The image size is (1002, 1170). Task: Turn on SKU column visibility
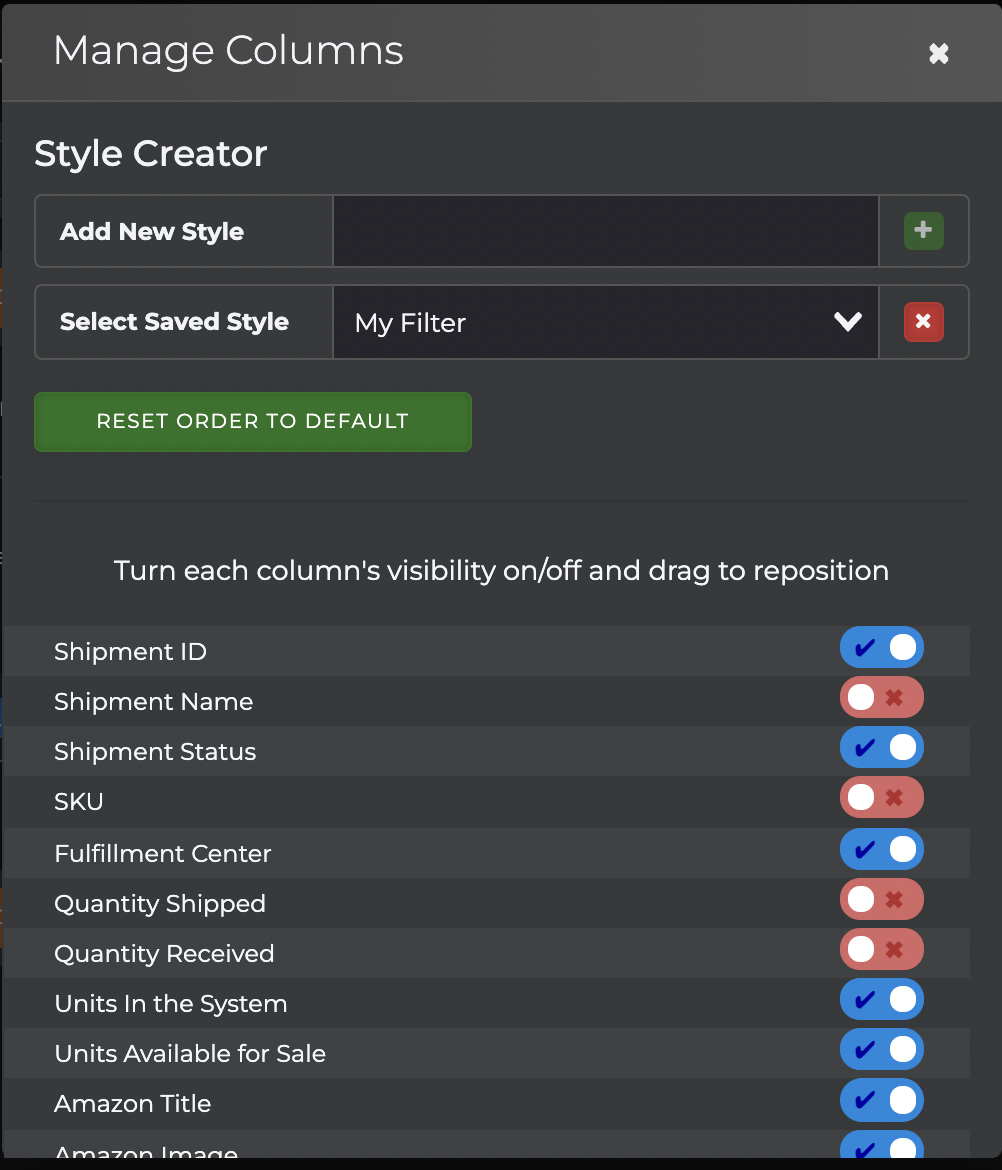tap(881, 798)
